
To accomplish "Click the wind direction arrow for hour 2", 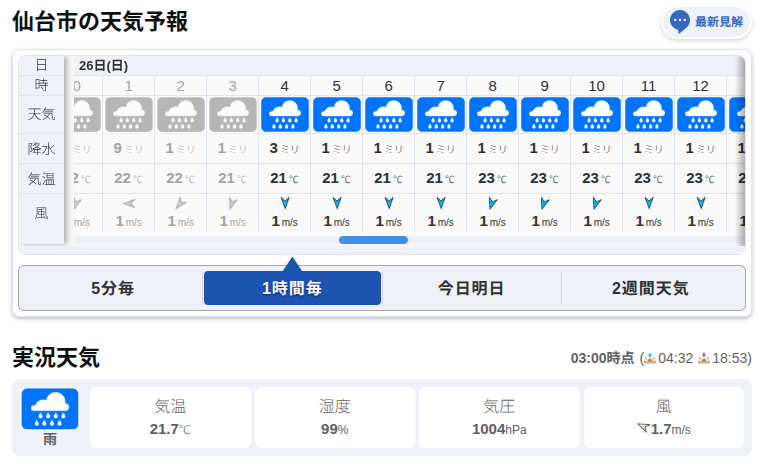I will [x=181, y=203].
